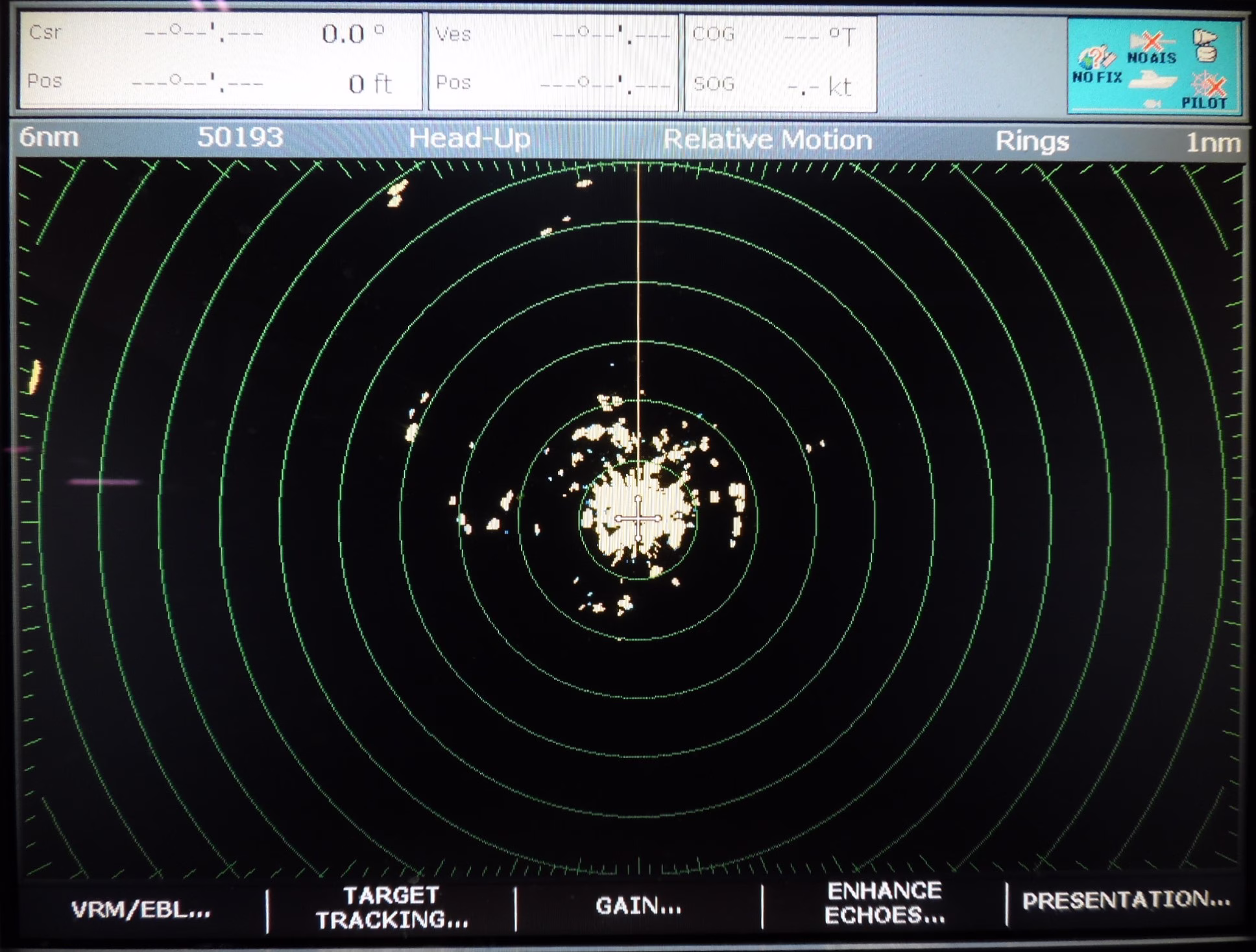Tap the NO FIX status text
Viewport: 1256px width, 952px height.
[x=1096, y=77]
